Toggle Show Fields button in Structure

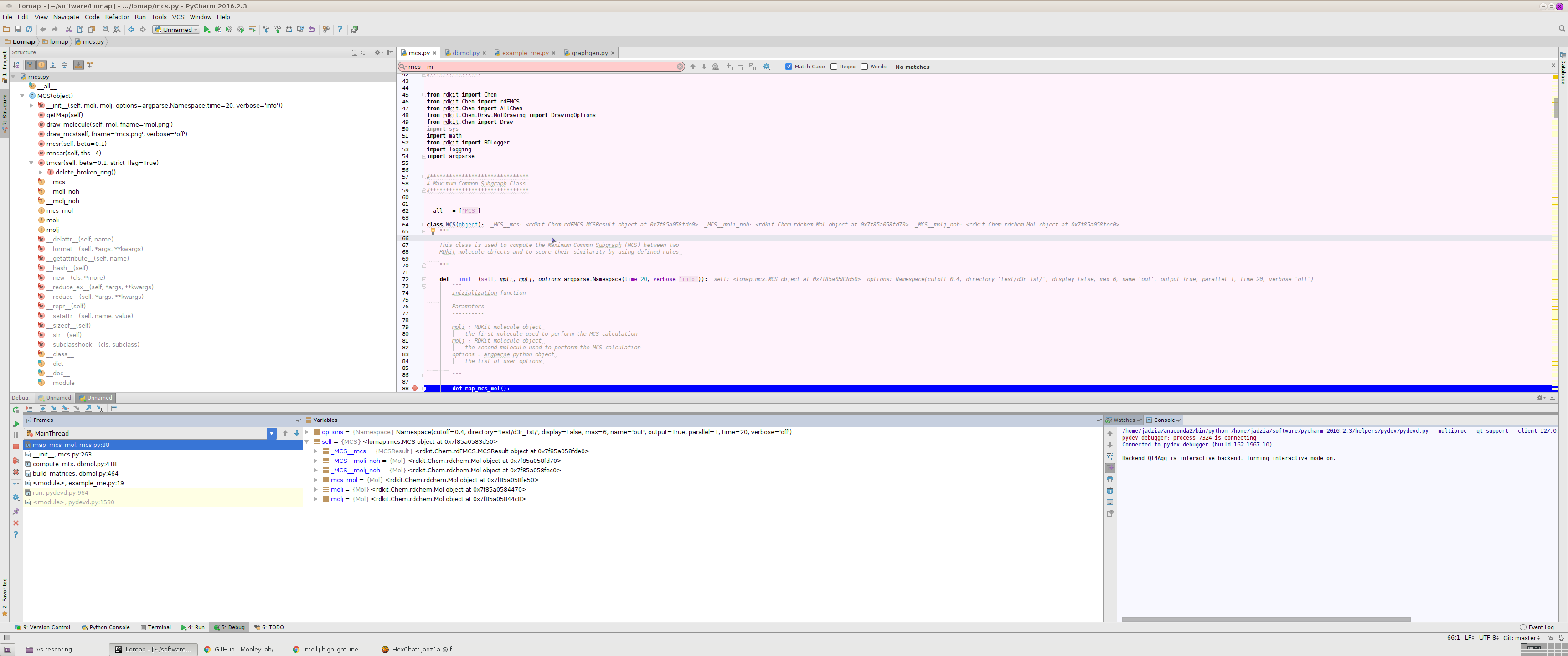coord(41,65)
